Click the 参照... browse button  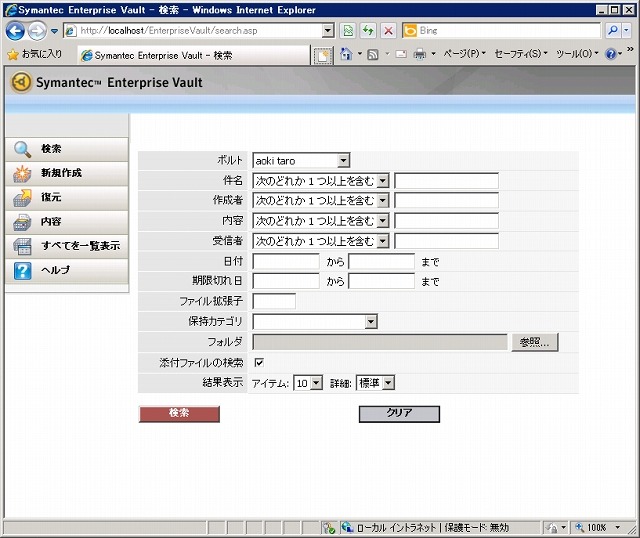tap(535, 342)
